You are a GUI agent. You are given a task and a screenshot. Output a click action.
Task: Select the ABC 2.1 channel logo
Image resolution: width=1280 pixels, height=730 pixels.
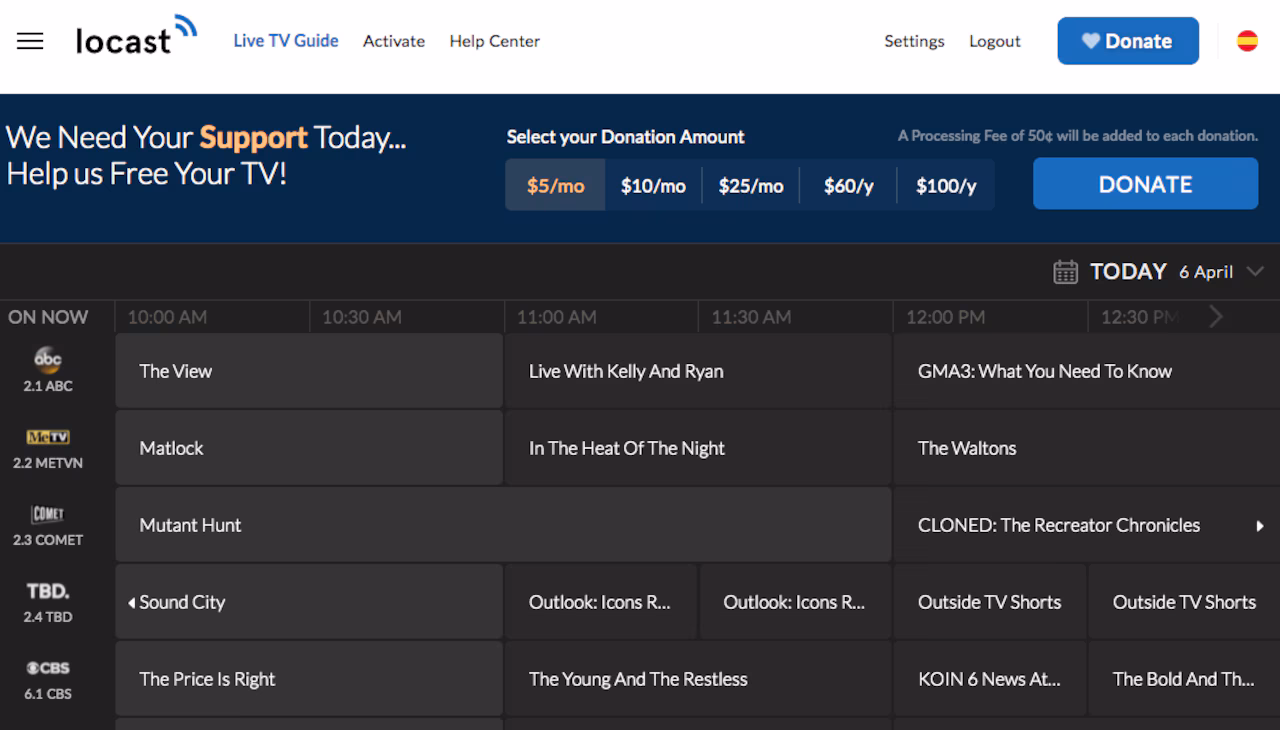pos(46,360)
